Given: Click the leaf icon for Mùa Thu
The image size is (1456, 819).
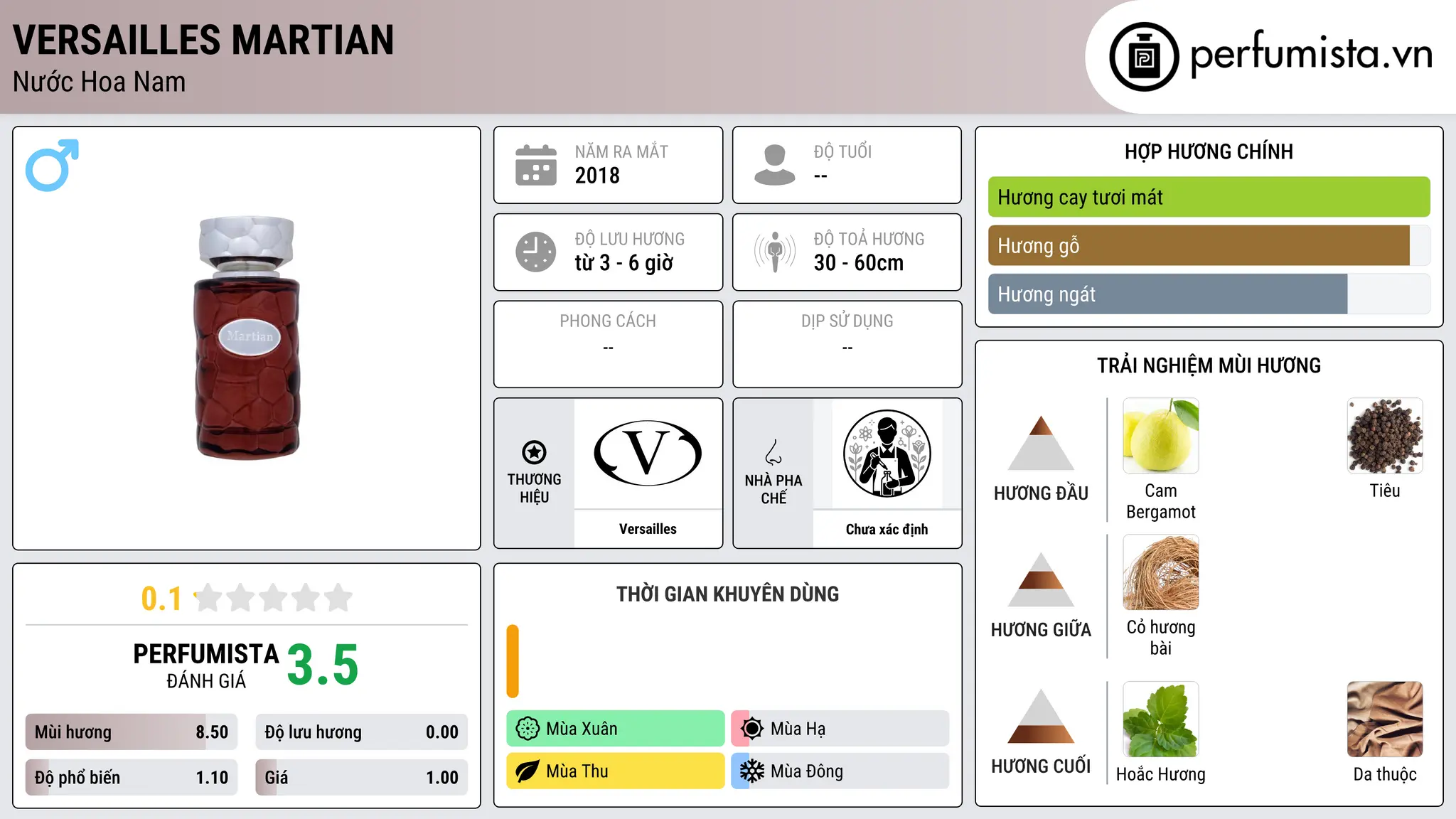Looking at the screenshot, I should point(528,771).
